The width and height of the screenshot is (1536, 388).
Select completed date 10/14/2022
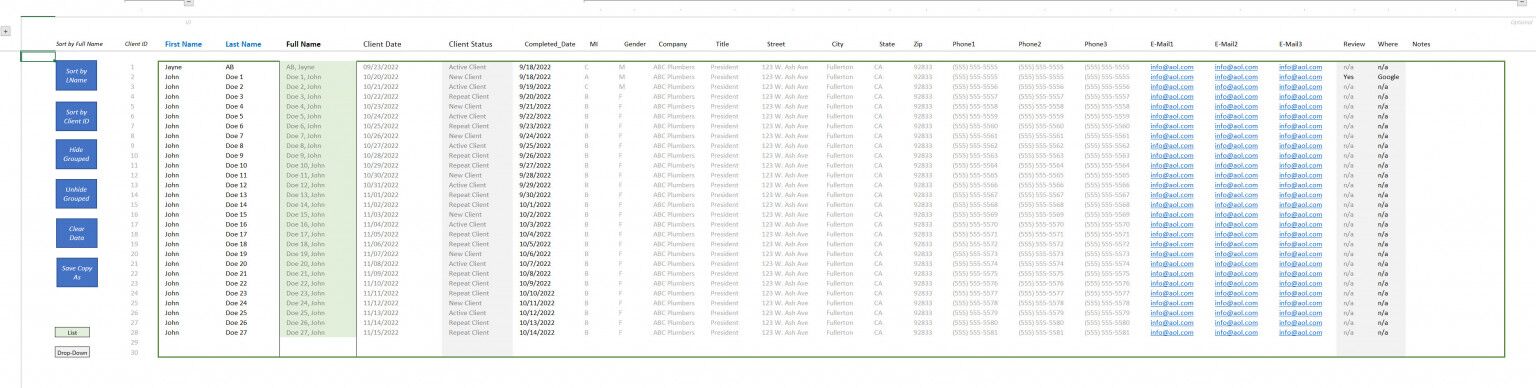(536, 333)
